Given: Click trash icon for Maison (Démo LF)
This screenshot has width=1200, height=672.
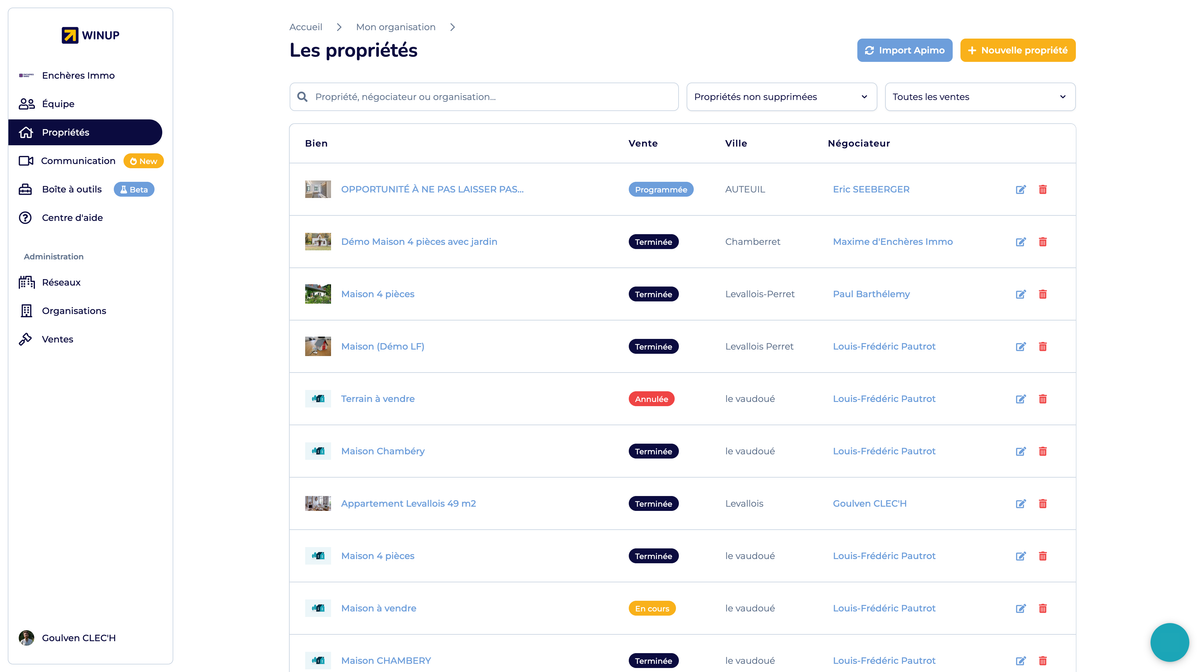Looking at the screenshot, I should coord(1042,347).
